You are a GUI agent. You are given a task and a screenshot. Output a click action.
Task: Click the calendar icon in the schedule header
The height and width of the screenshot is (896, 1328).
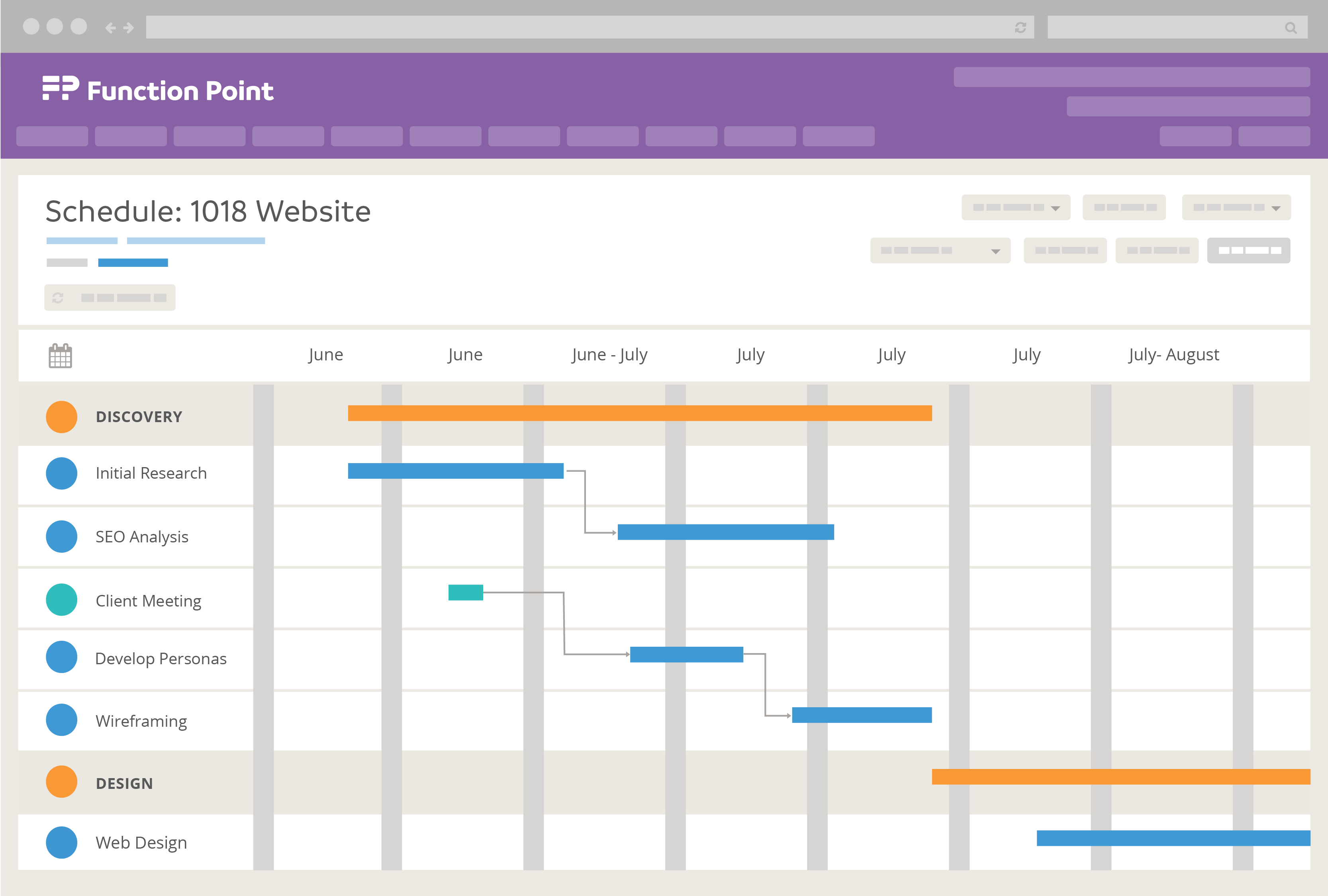60,356
